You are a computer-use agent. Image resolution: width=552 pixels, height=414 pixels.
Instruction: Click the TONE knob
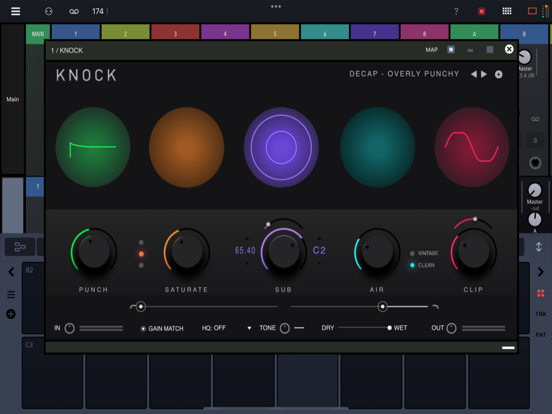coord(284,328)
